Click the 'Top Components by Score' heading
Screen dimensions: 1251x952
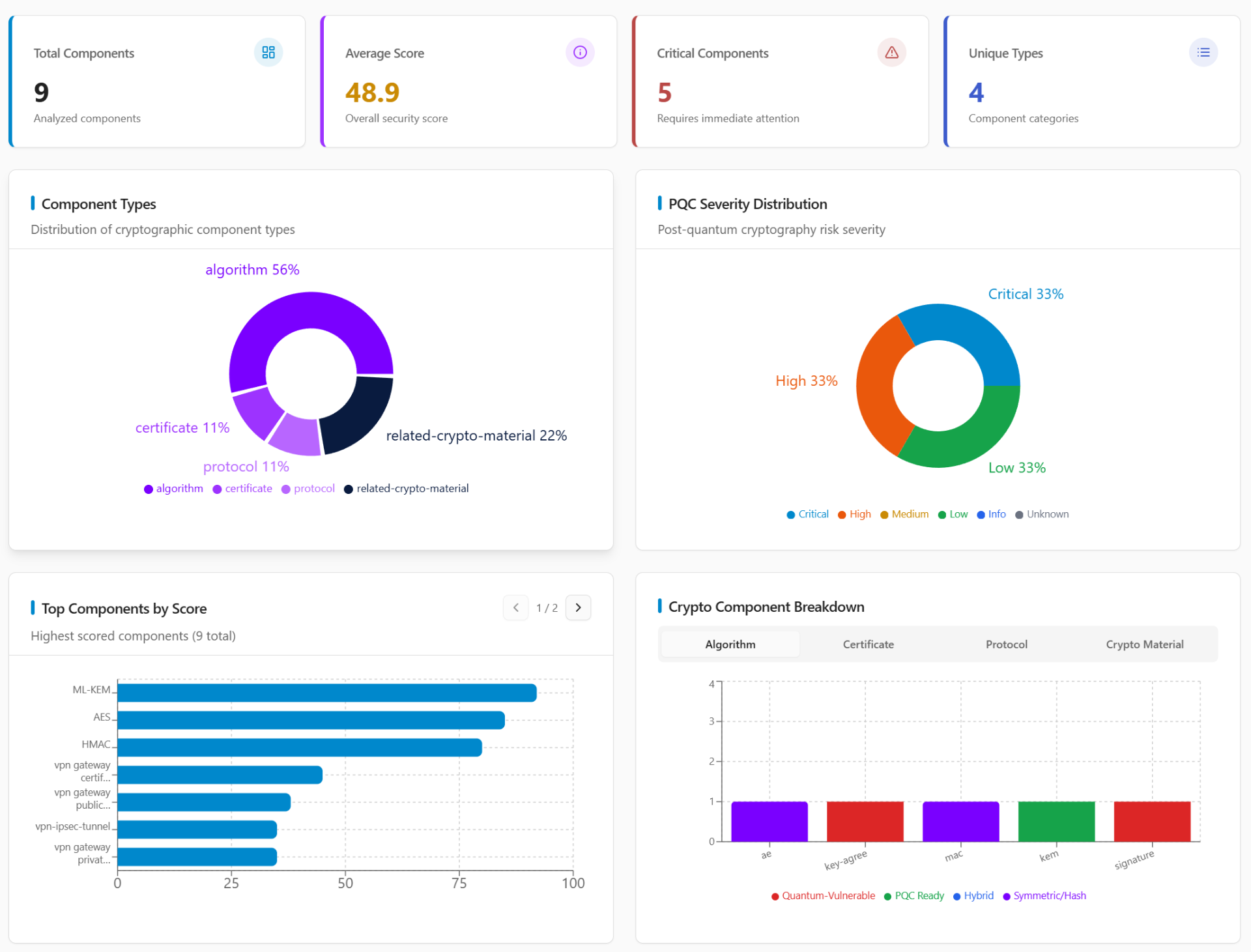coord(124,609)
